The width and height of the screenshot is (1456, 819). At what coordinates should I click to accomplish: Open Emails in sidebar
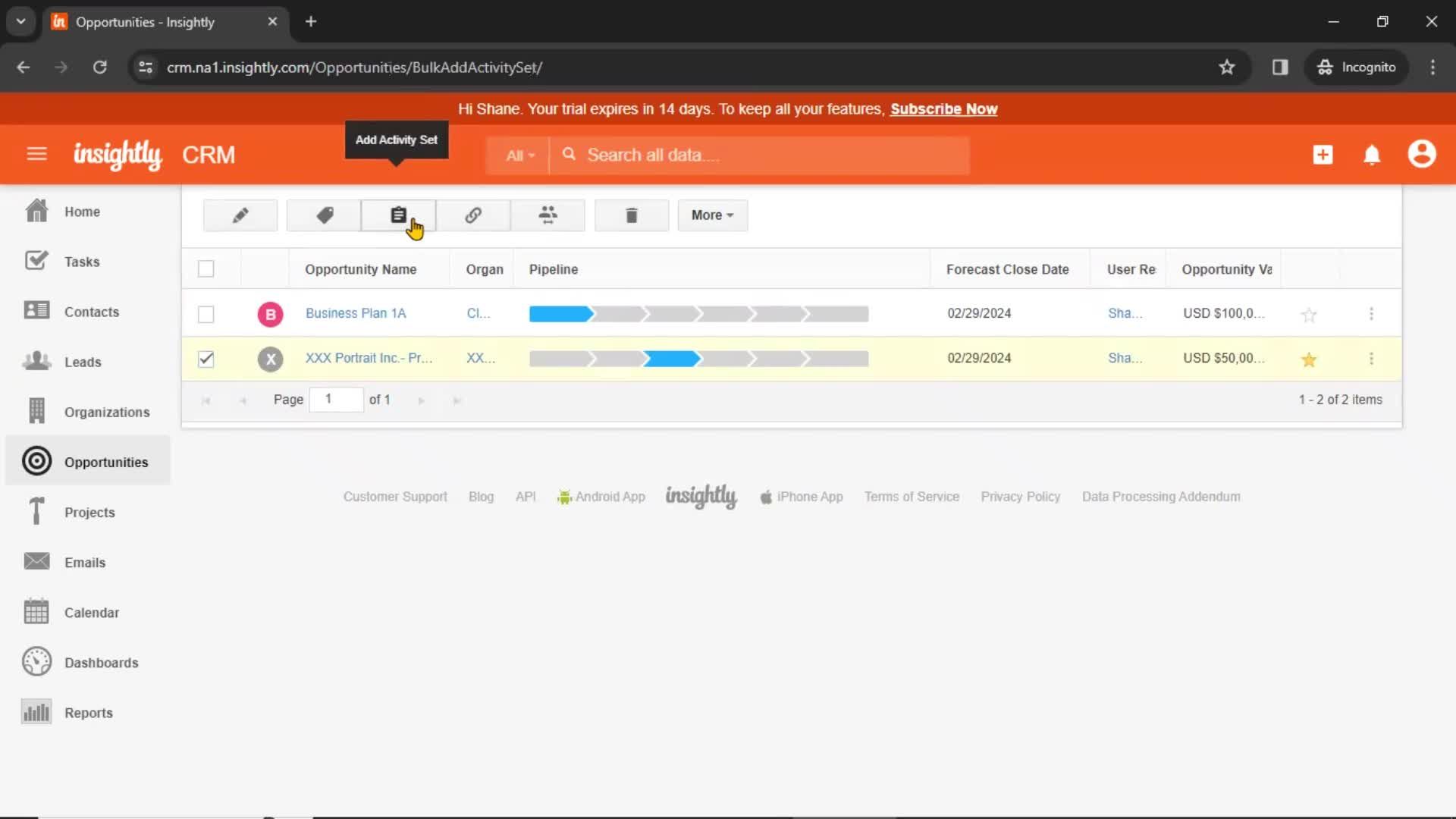(88, 562)
